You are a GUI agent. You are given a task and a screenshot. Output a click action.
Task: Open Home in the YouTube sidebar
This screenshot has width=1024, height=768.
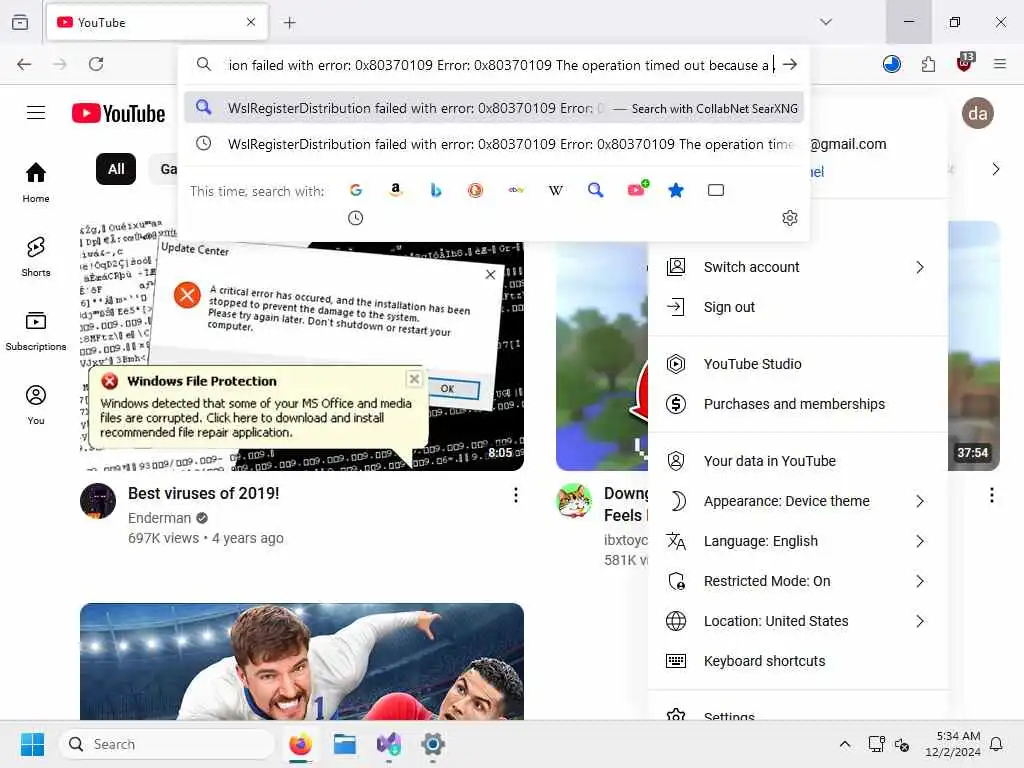click(36, 182)
